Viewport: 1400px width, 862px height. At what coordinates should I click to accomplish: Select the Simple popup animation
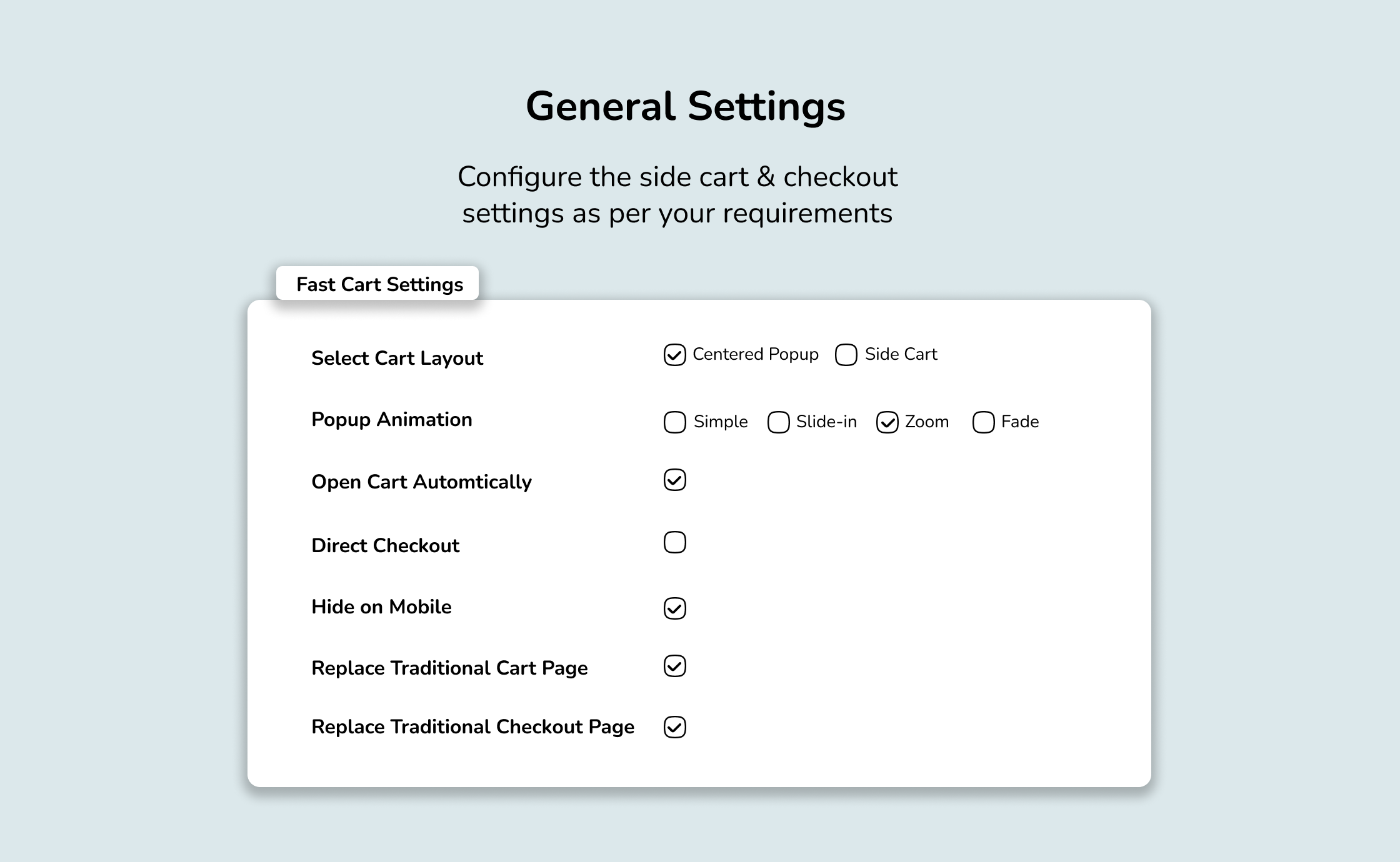tap(674, 422)
